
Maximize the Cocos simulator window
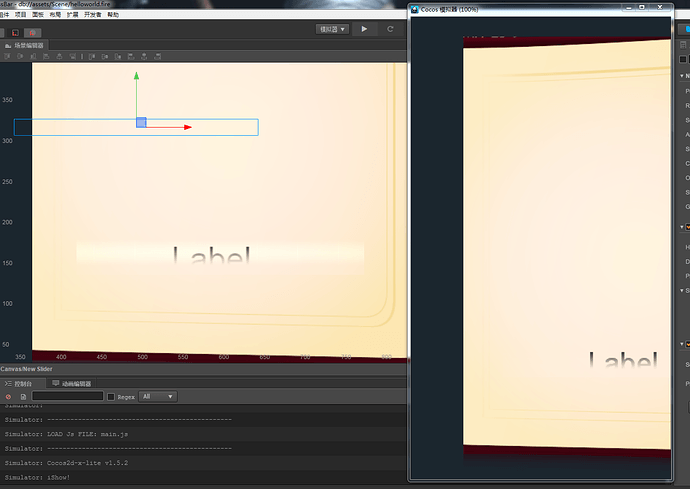coord(642,7)
